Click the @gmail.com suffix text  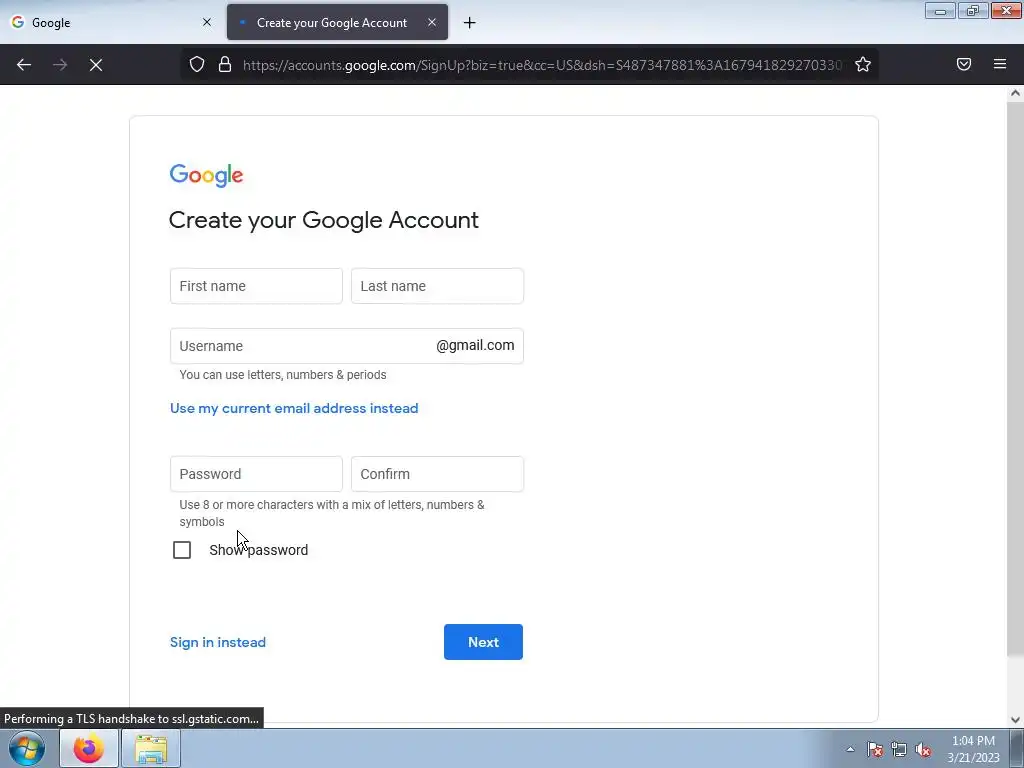(x=475, y=345)
